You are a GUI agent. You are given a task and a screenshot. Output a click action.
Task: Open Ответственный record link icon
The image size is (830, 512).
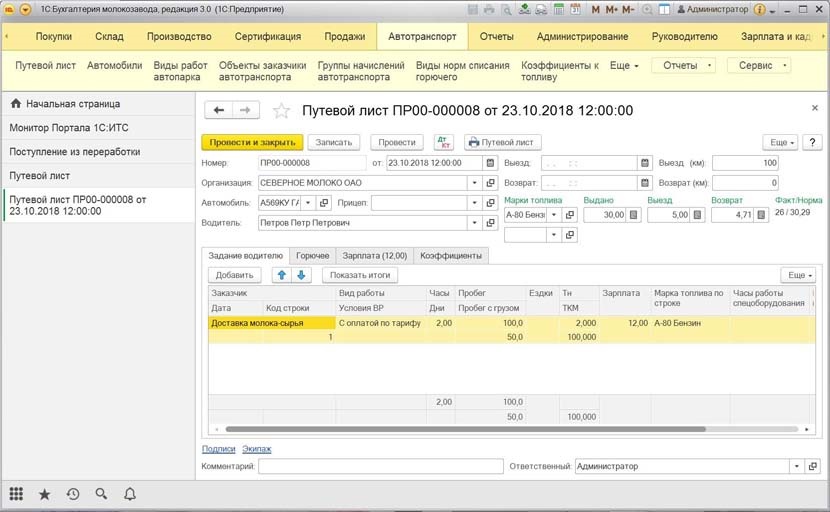[813, 466]
